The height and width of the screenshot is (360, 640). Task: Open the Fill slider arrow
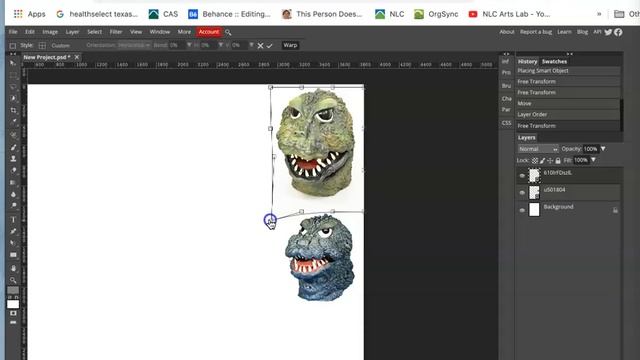pos(594,160)
